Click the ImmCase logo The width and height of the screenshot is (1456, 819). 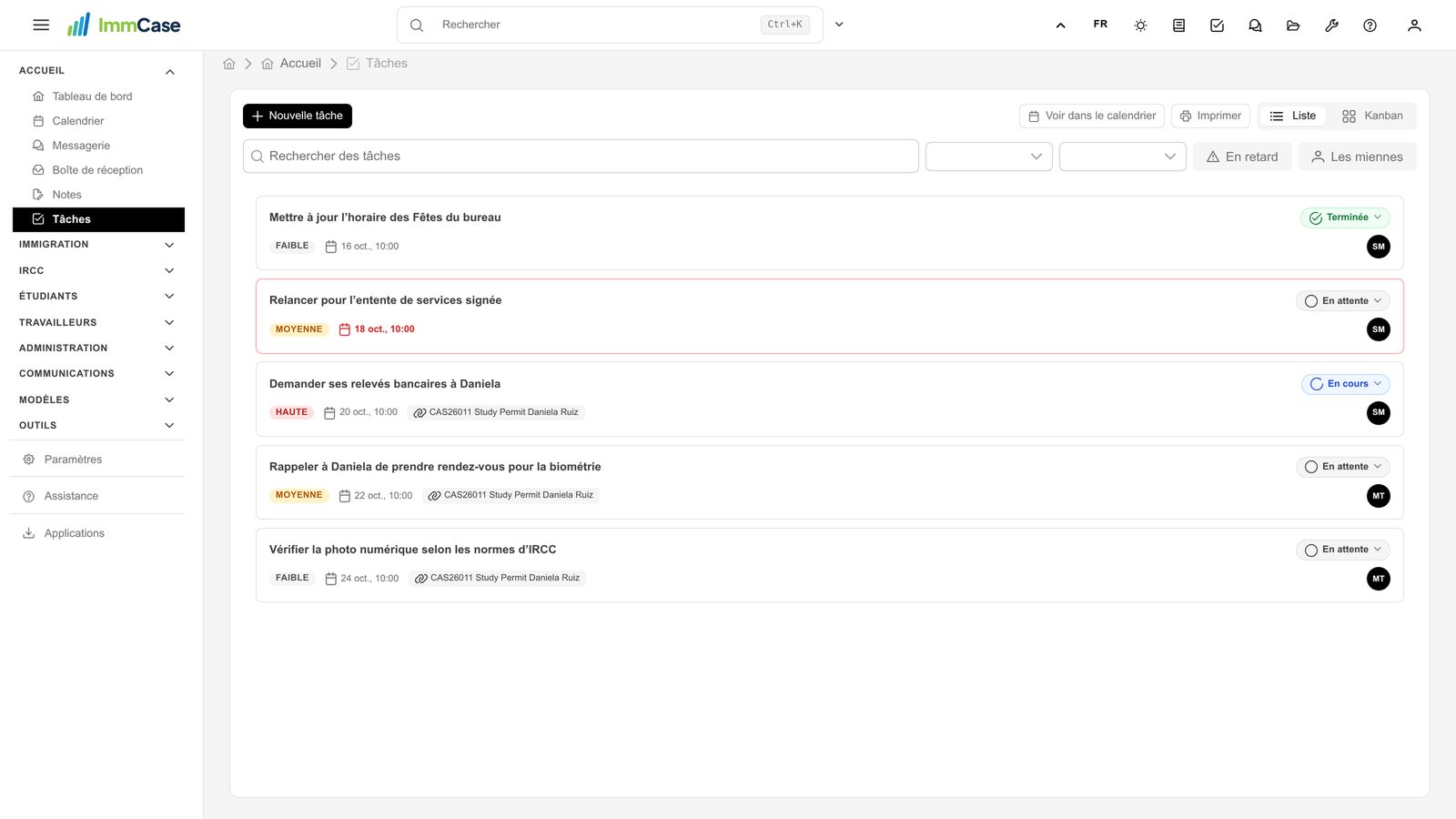pos(124,25)
